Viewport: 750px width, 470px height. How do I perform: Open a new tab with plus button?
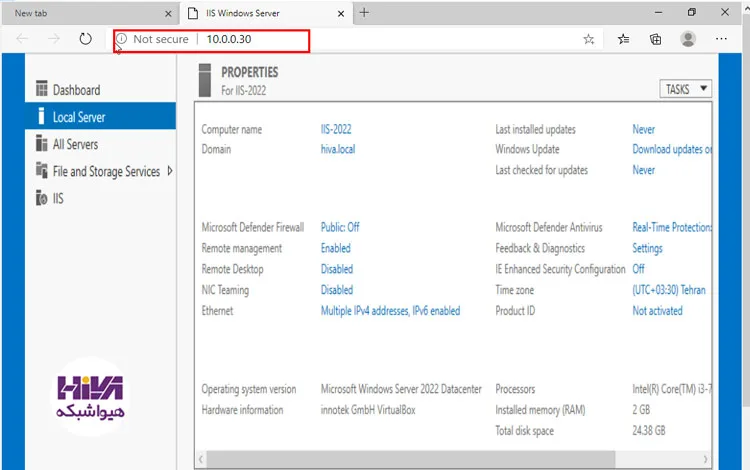(364, 13)
